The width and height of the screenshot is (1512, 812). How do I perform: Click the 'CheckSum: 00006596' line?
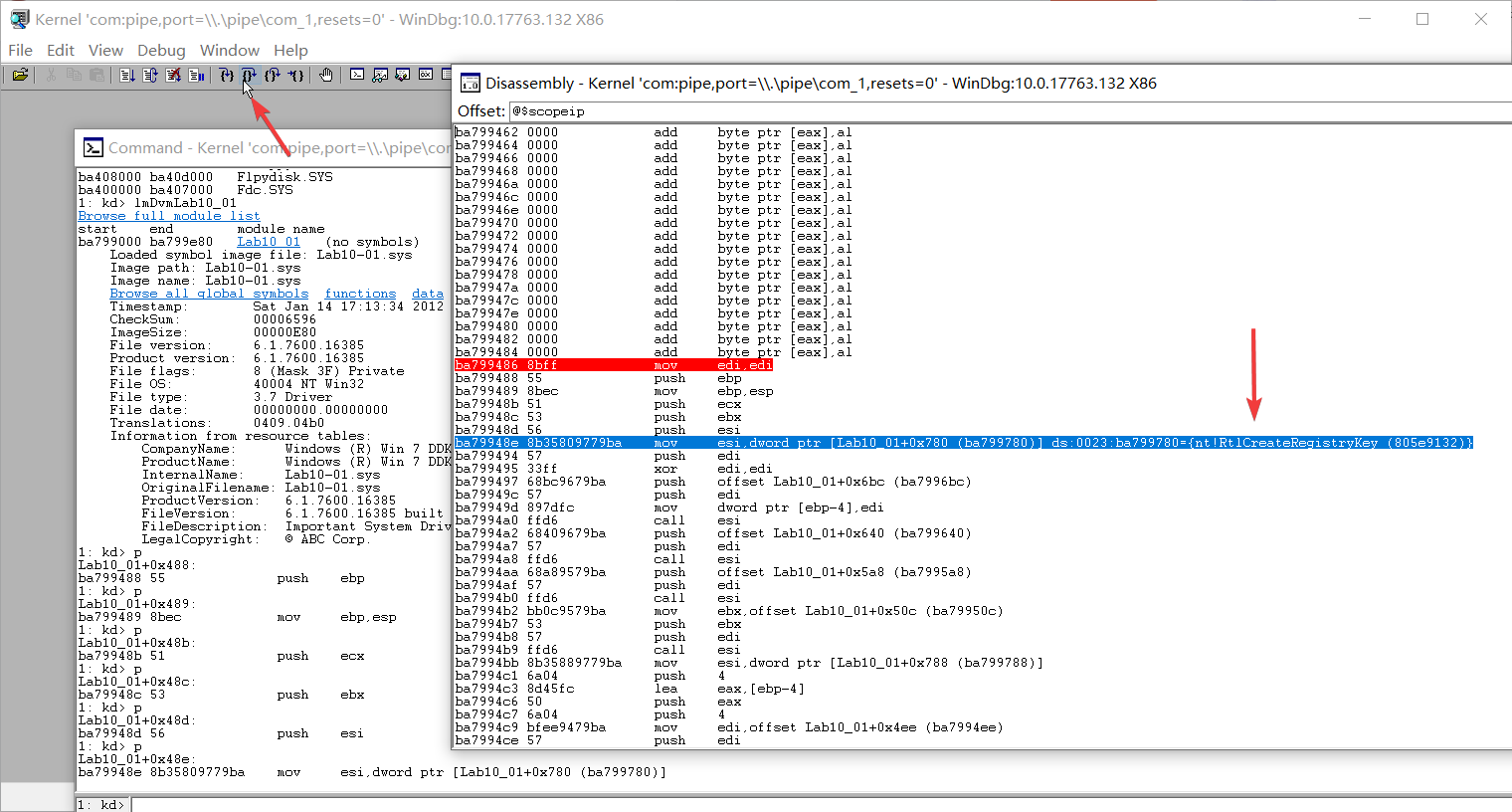[213, 319]
